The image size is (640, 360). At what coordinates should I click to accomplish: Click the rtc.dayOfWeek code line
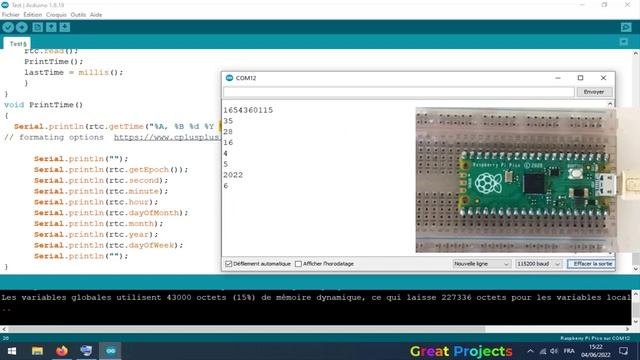[x=109, y=245]
